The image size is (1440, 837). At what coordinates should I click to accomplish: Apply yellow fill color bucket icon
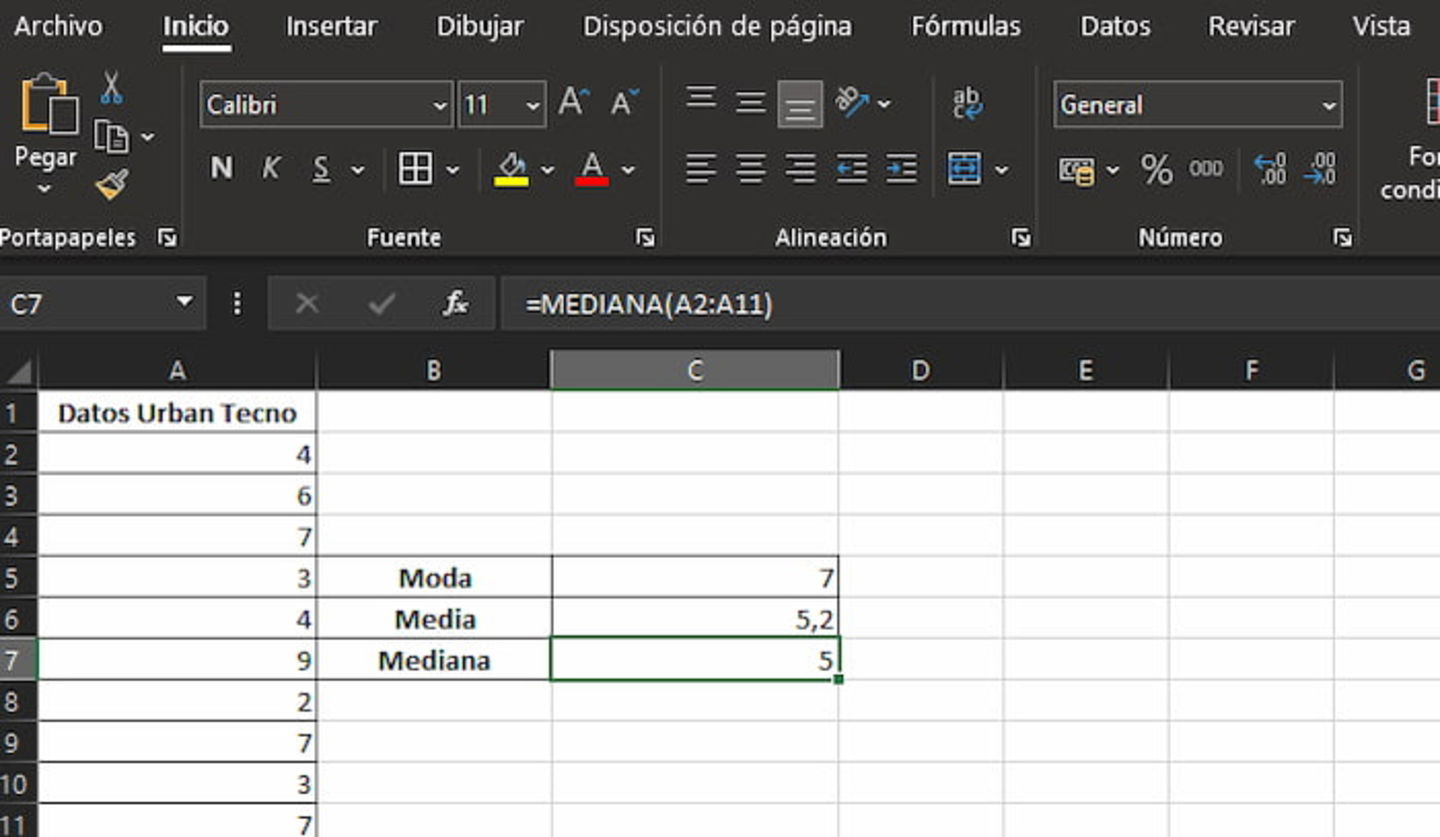point(511,168)
